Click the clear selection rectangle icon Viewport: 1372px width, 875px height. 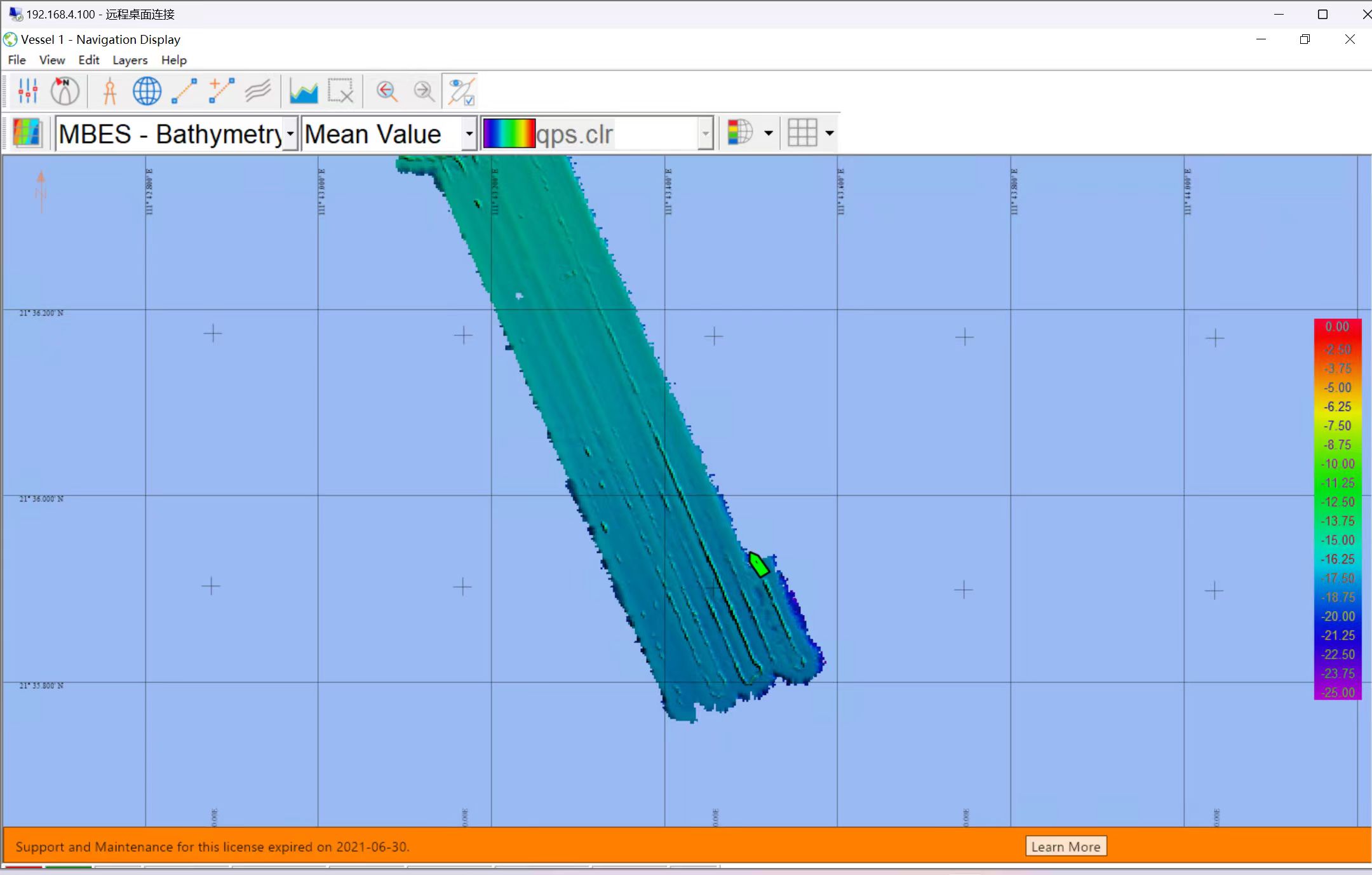click(340, 92)
